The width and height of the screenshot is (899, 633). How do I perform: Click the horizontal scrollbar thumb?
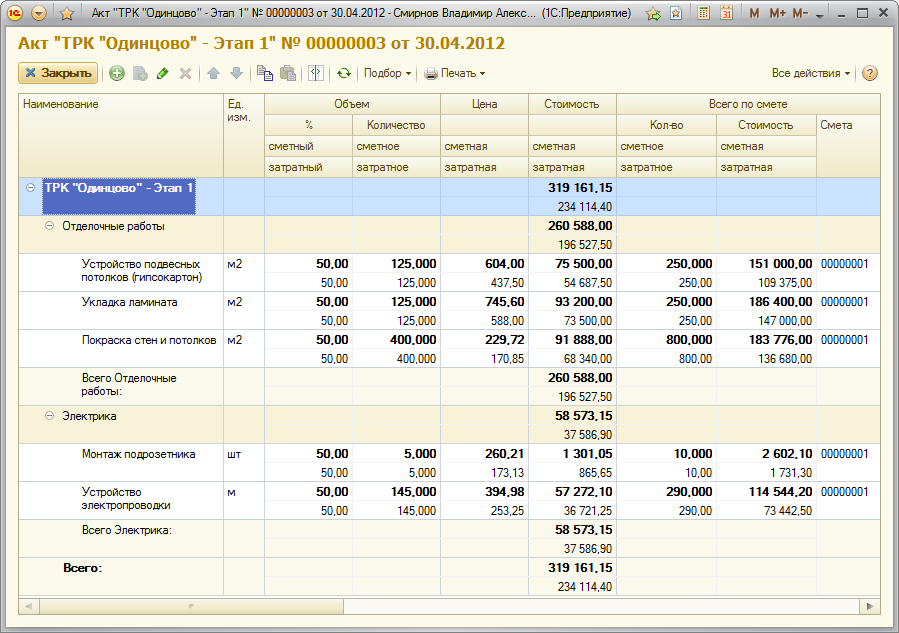191,606
